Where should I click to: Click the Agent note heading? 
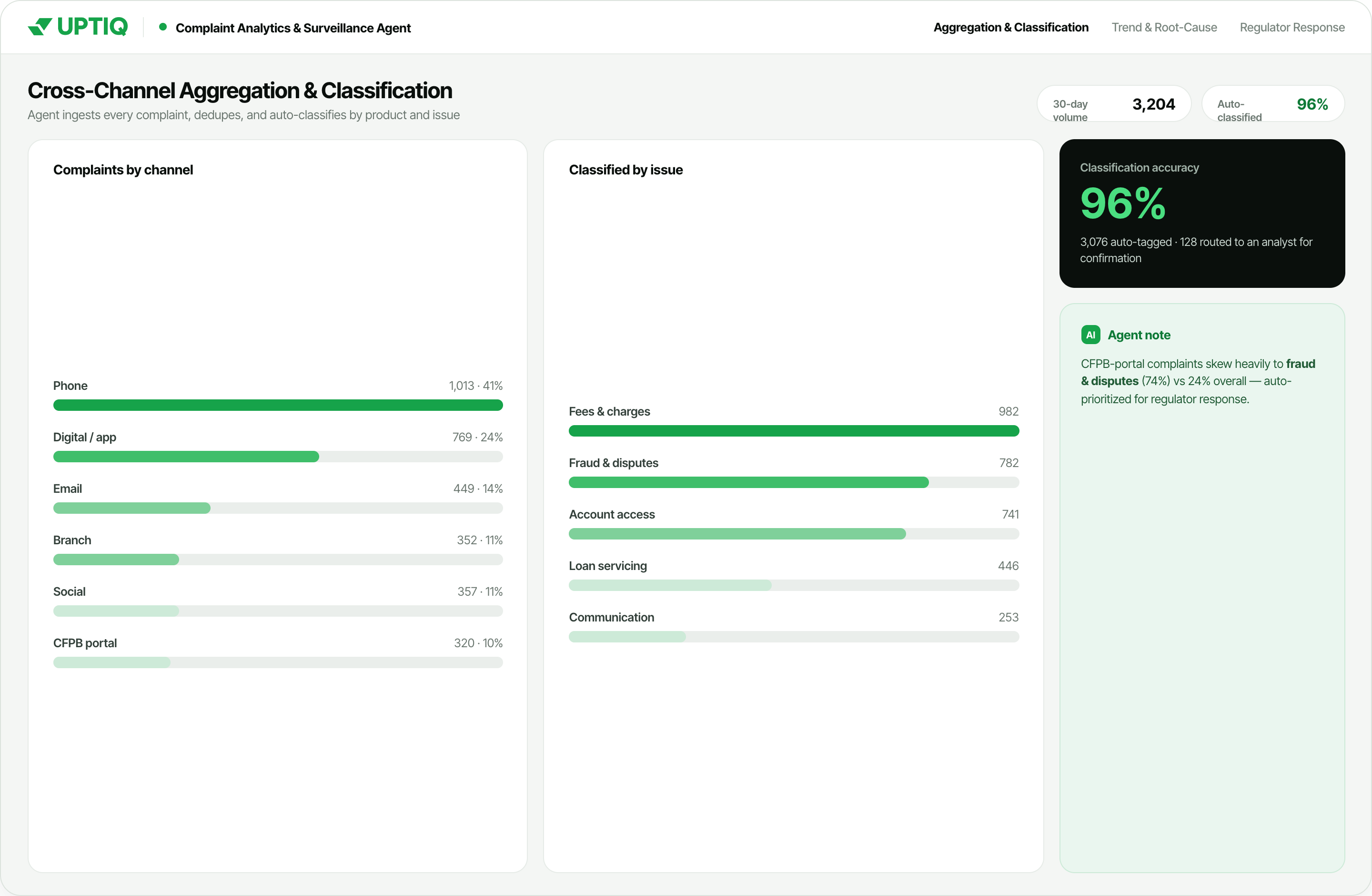1139,335
